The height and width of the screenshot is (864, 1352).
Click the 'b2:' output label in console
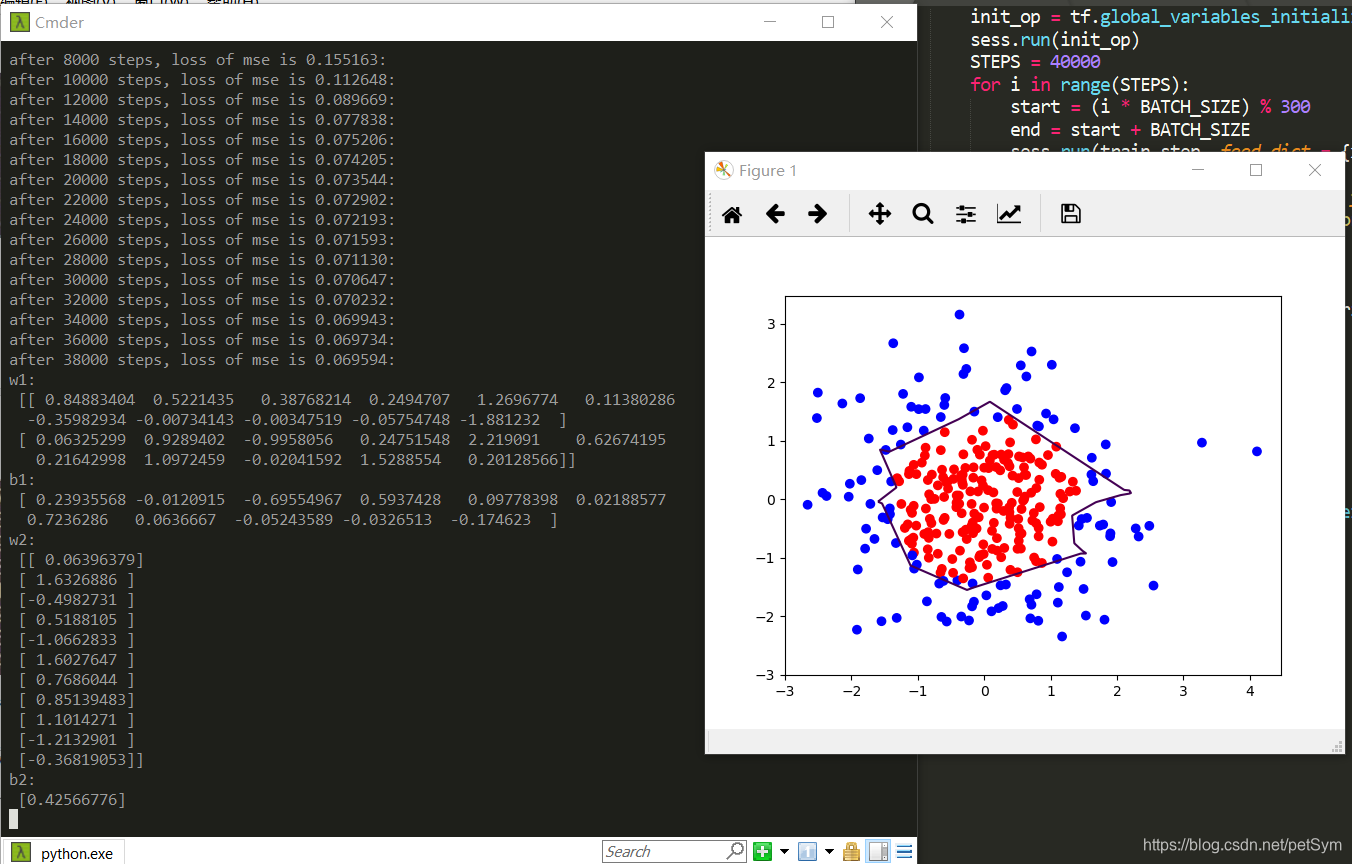click(22, 780)
